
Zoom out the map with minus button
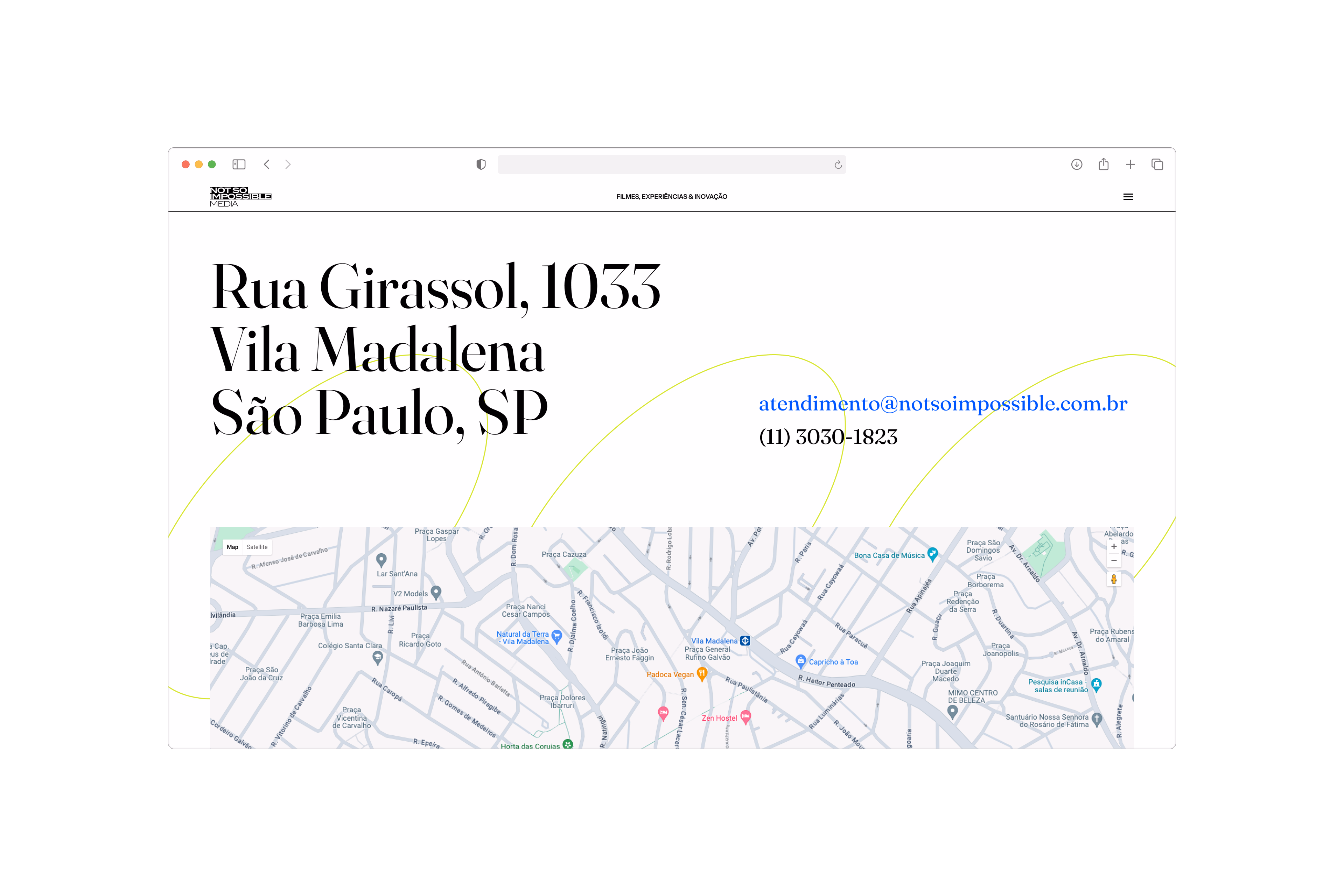tap(1114, 561)
